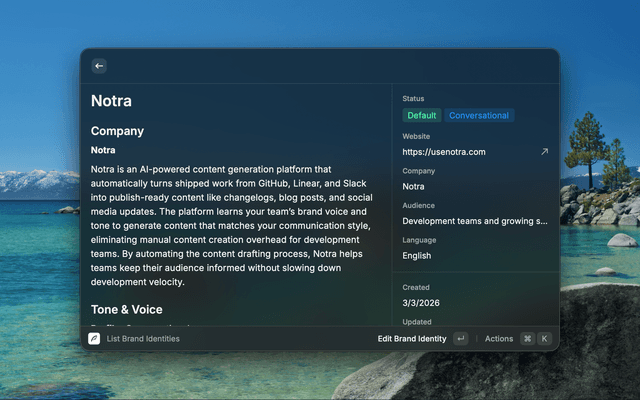This screenshot has height=400, width=640.
Task: Open the Actions menu
Action: point(499,339)
